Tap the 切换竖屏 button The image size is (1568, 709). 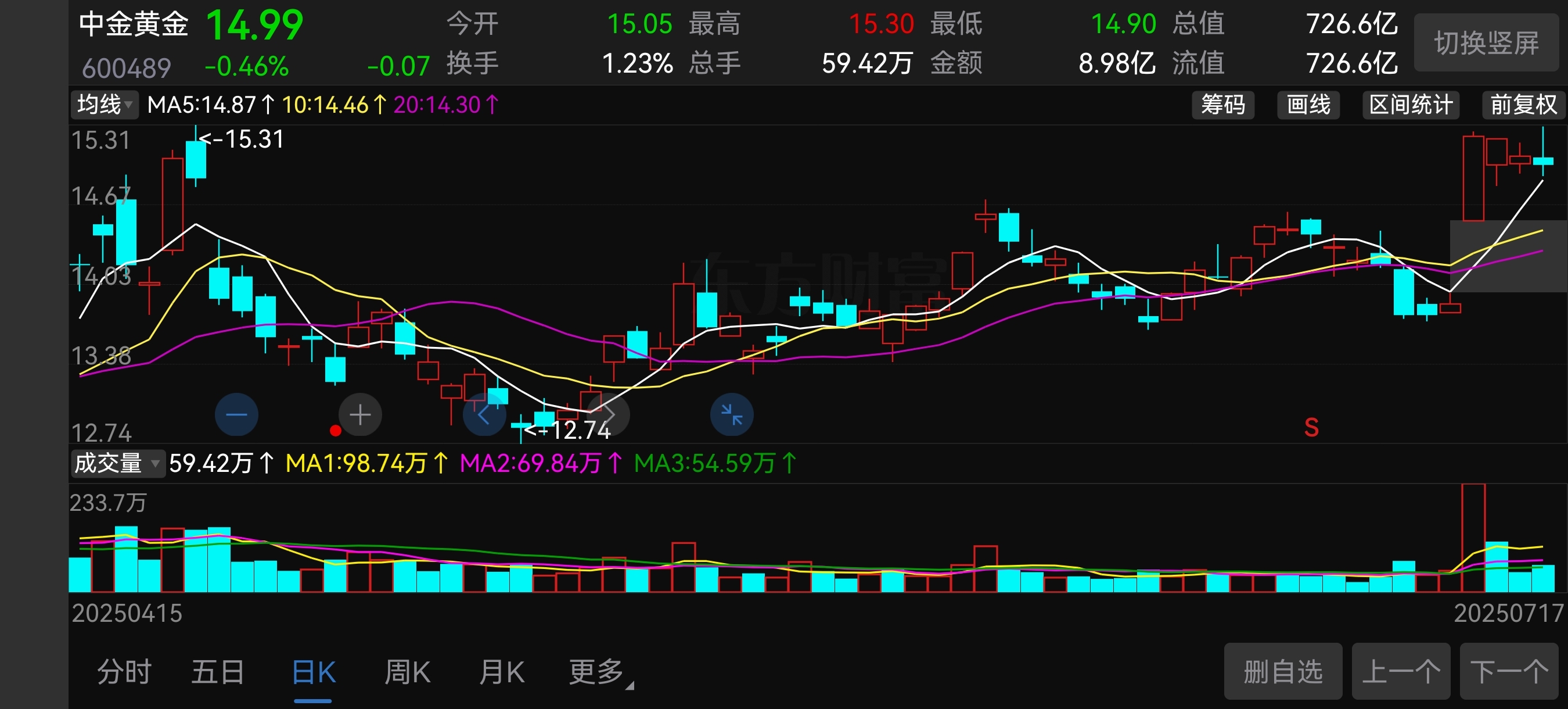coord(1486,42)
